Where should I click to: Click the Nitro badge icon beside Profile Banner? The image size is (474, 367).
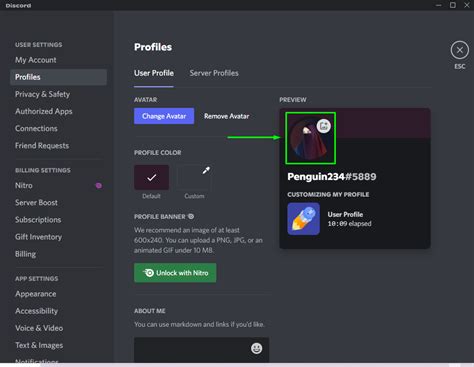191,217
